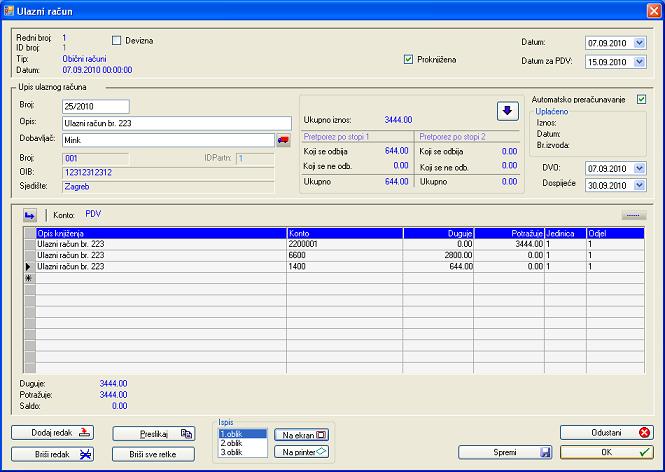Toggle the Devizna checkbox
This screenshot has height=472, width=665.
coord(117,41)
